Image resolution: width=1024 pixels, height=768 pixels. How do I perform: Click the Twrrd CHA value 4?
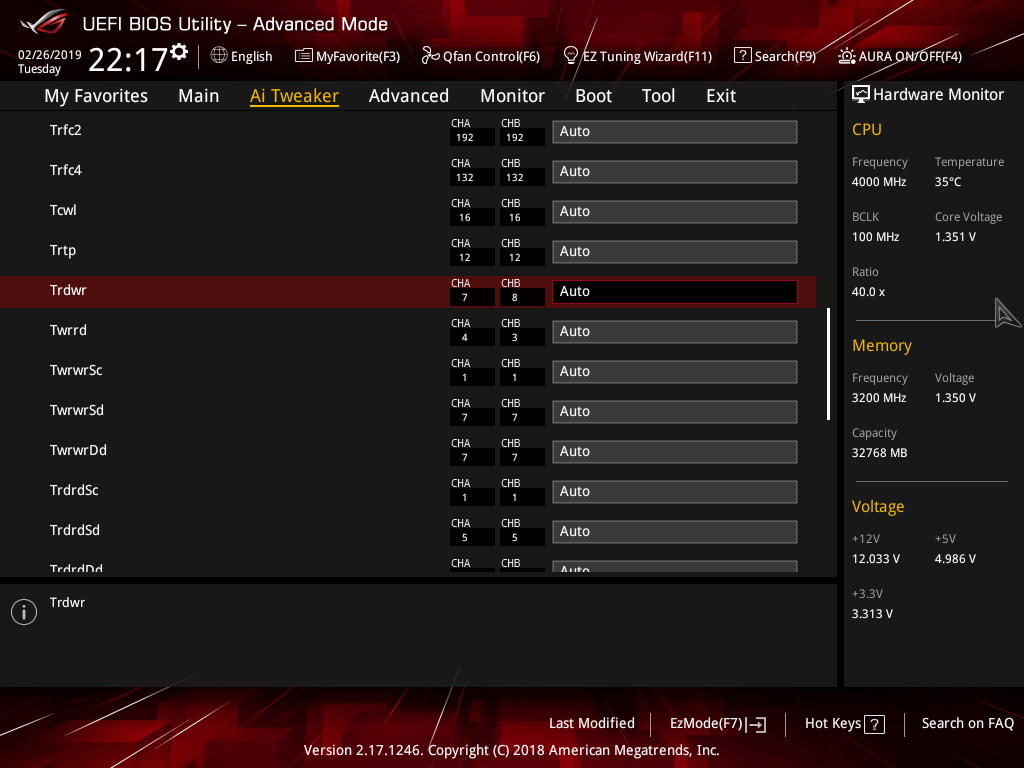[x=465, y=338]
